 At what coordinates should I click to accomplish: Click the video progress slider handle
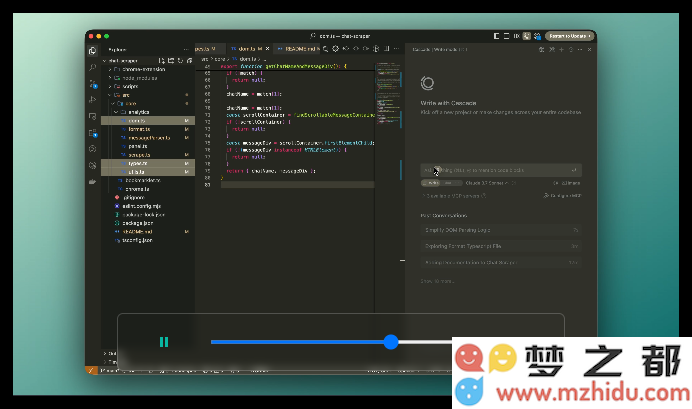(x=391, y=342)
